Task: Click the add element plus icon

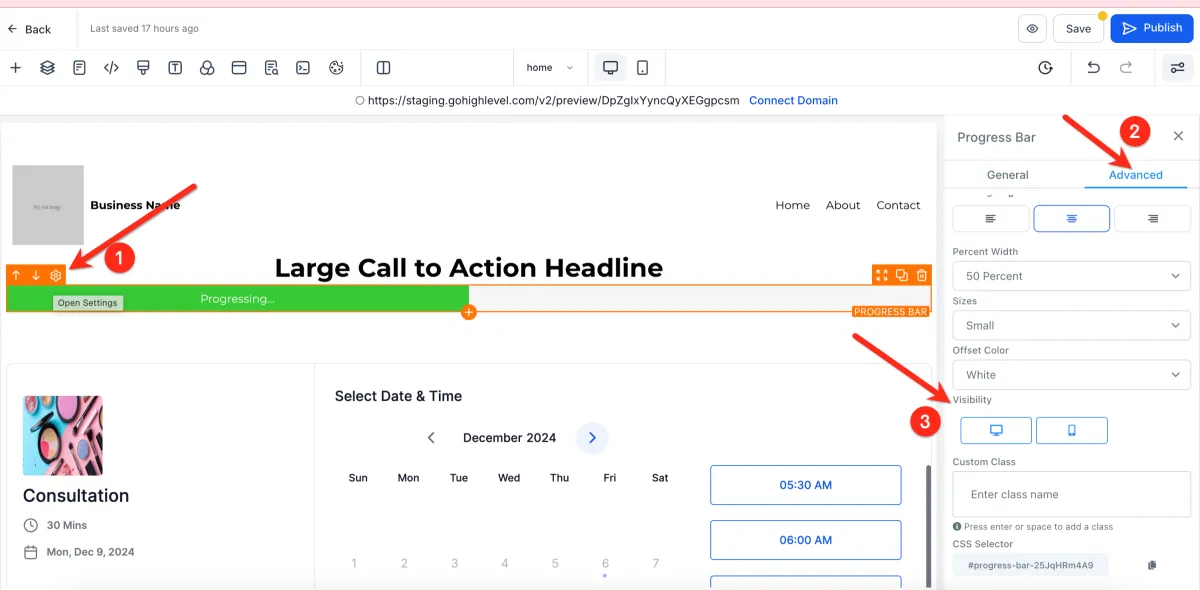Action: click(15, 68)
